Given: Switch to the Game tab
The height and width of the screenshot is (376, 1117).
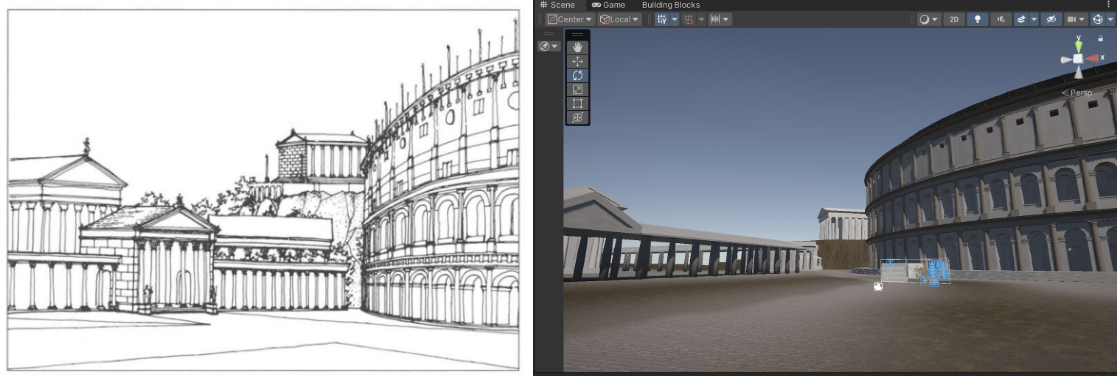Looking at the screenshot, I should coord(608,5).
